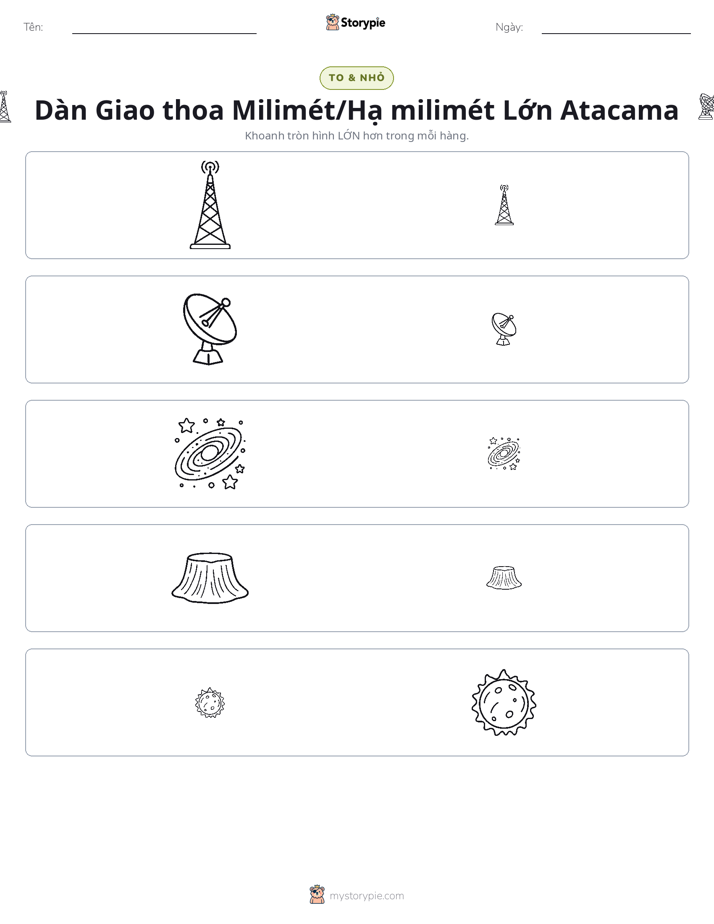Select the small radio tower picture
Viewport: 714px width, 924px height.
point(504,205)
